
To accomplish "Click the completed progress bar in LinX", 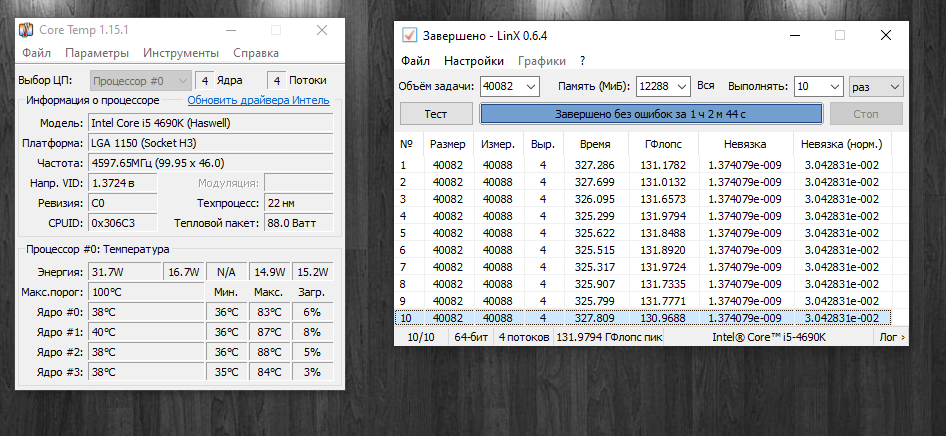I will (x=651, y=113).
